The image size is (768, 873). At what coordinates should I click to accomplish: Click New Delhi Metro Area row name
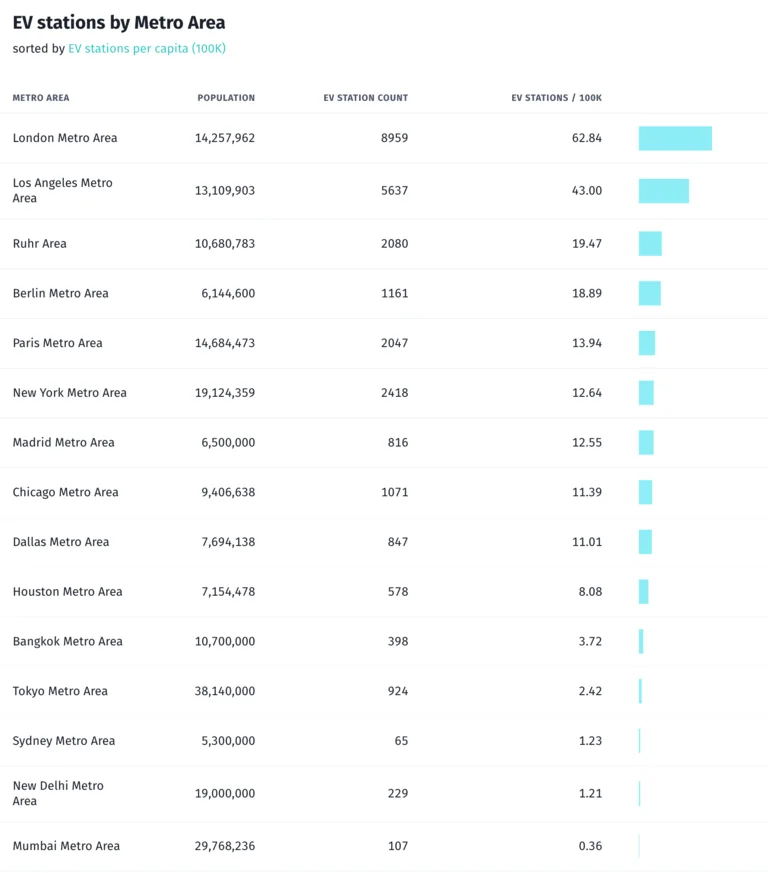point(58,793)
